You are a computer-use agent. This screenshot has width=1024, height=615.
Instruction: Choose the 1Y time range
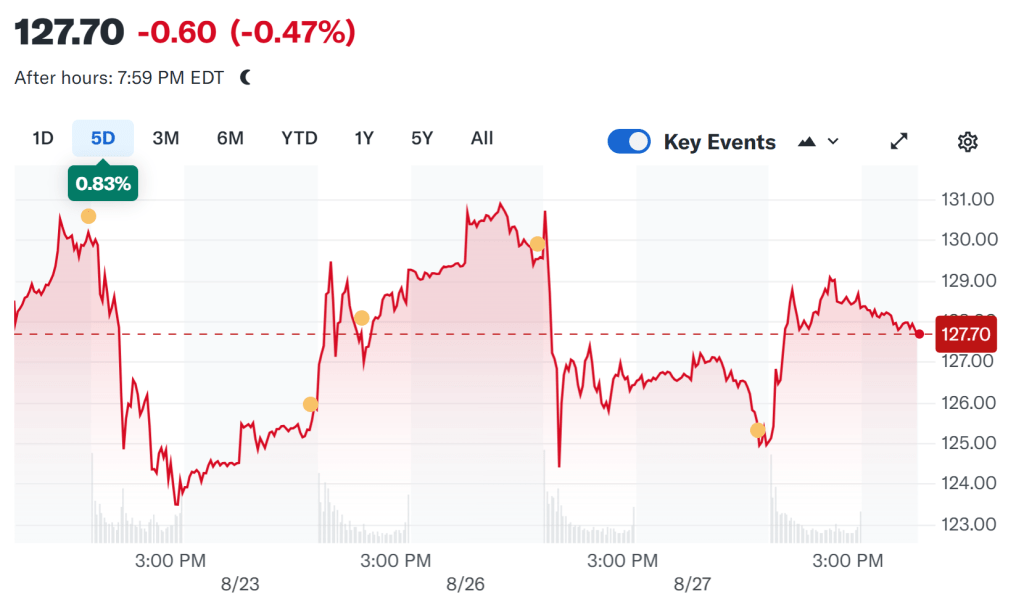click(x=364, y=138)
